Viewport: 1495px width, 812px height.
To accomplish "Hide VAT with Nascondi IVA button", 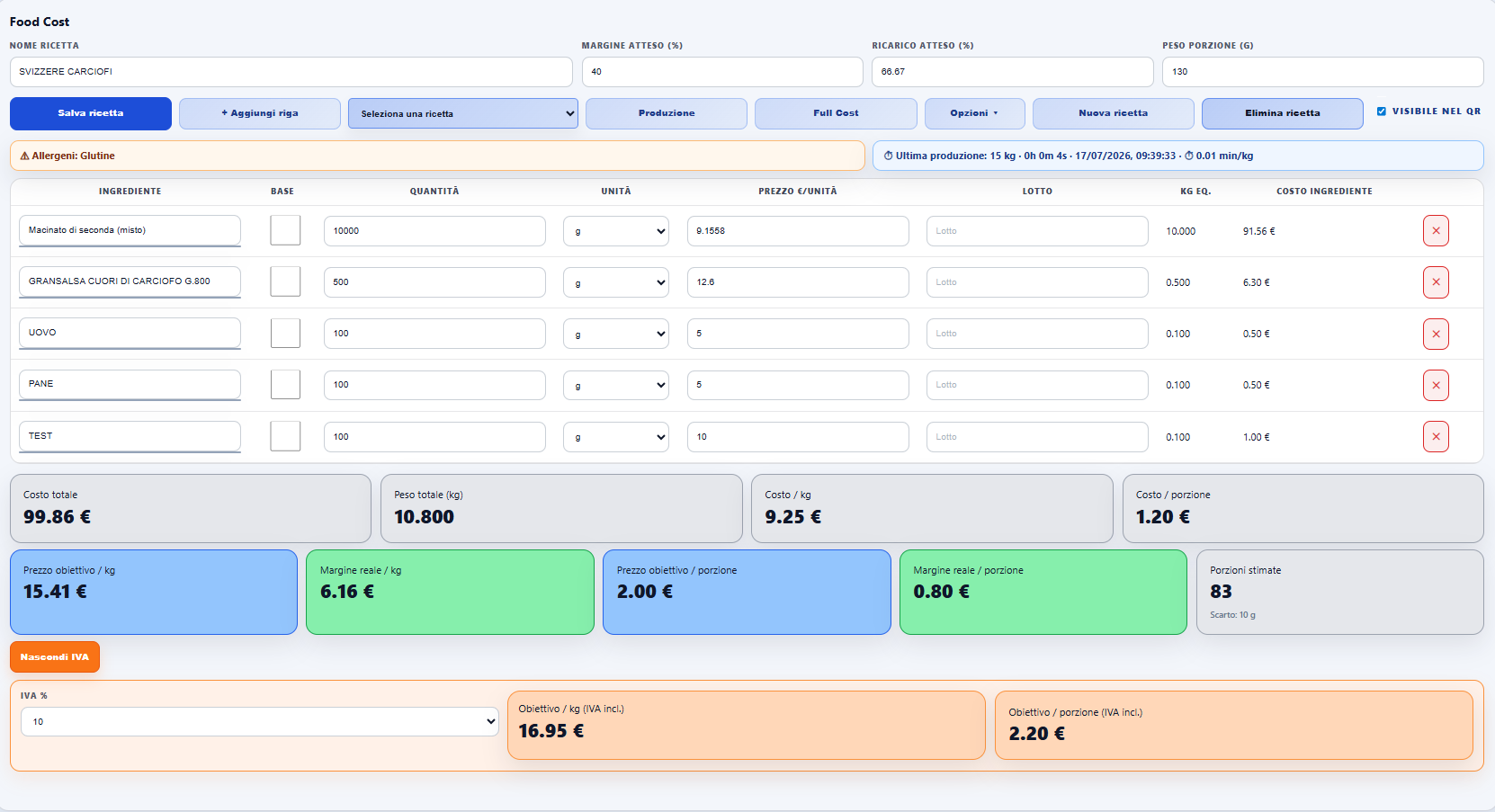I will pyautogui.click(x=55, y=657).
